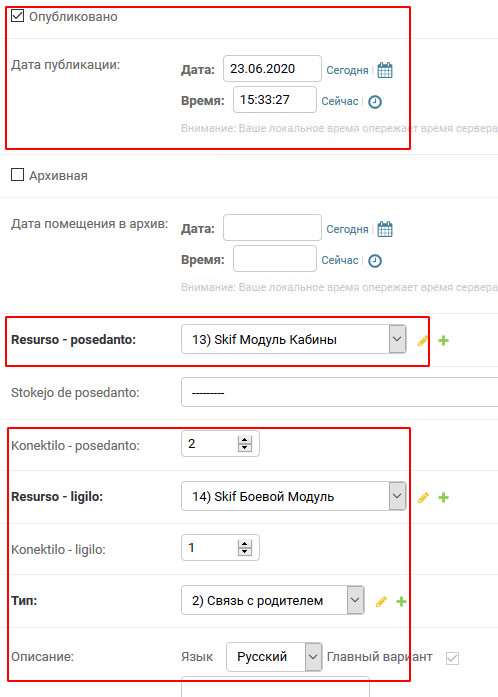Increase the Konektilo - posedanto value

[x=245, y=440]
